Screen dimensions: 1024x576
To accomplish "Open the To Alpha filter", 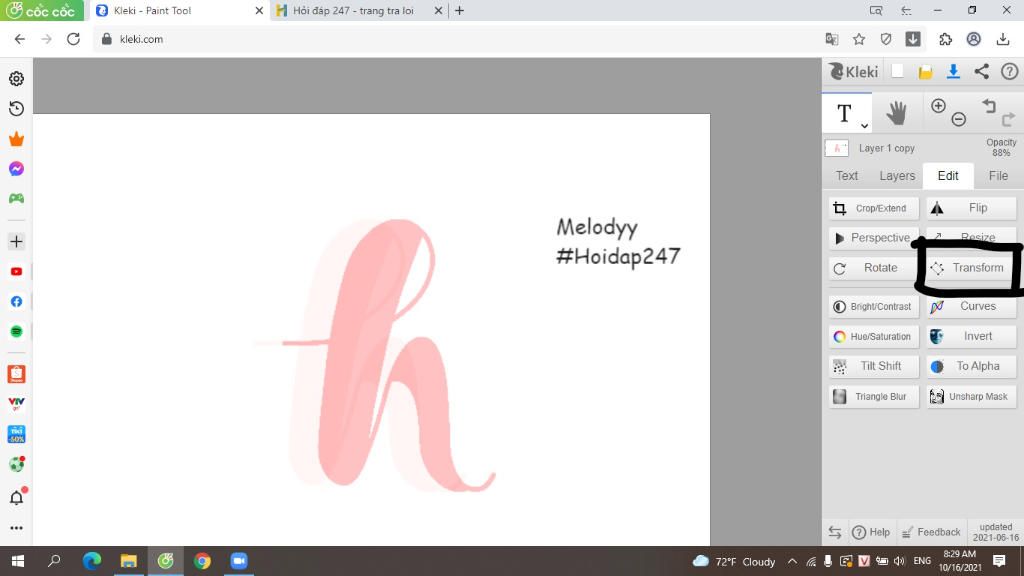I will coord(971,366).
